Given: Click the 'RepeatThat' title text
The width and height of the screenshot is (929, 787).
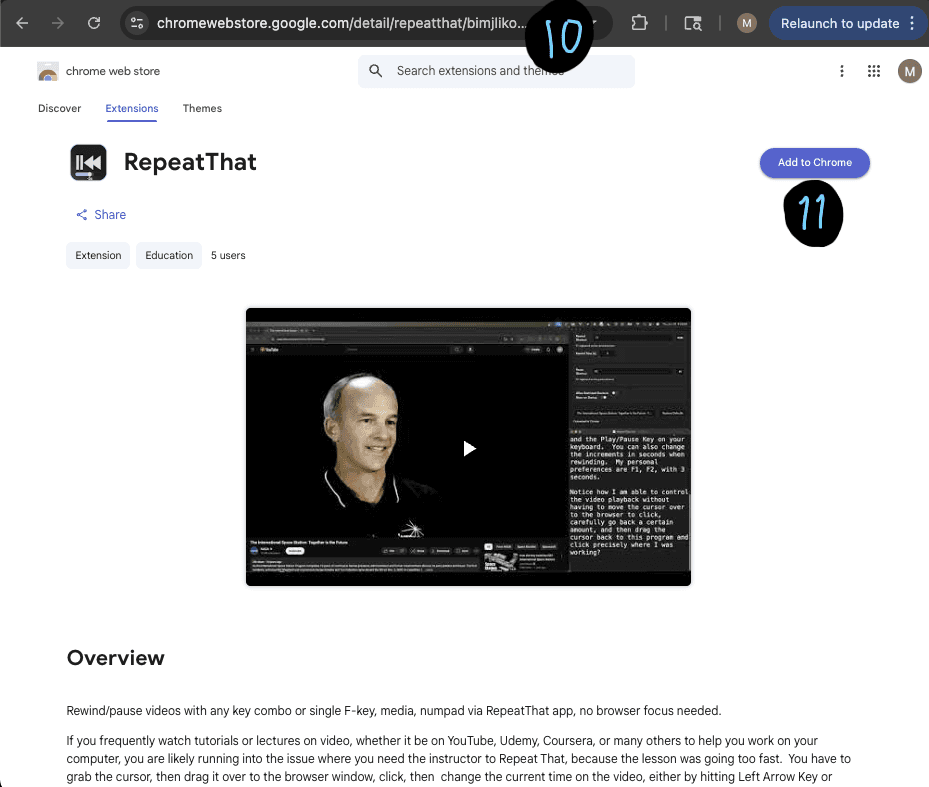Looking at the screenshot, I should [x=190, y=162].
